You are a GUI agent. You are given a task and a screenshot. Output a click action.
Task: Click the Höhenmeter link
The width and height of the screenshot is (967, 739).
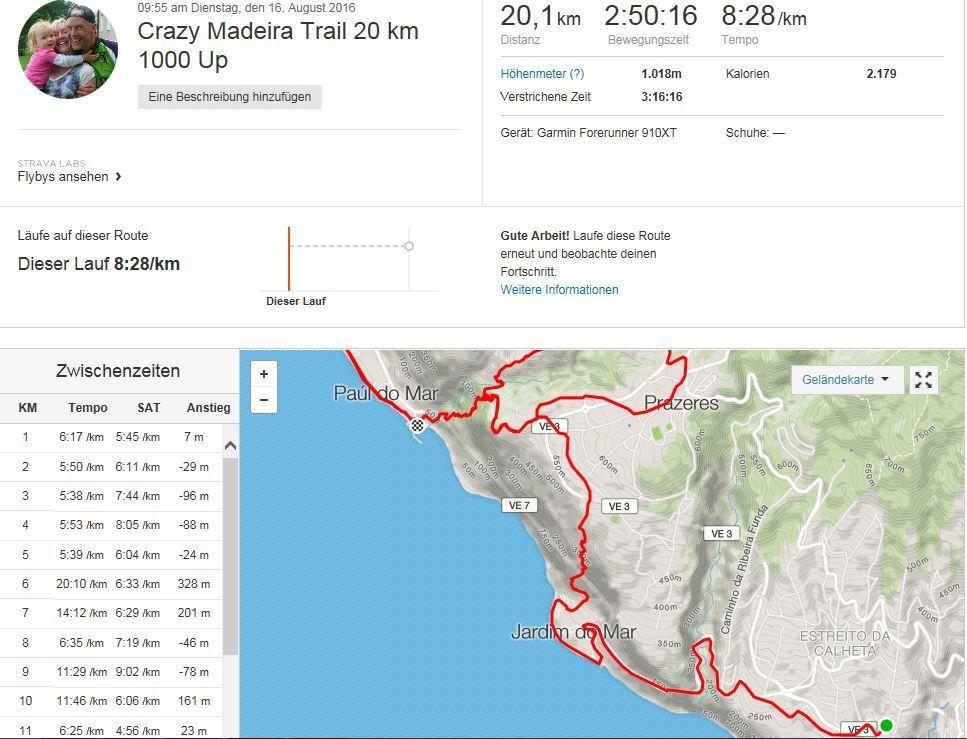click(532, 74)
